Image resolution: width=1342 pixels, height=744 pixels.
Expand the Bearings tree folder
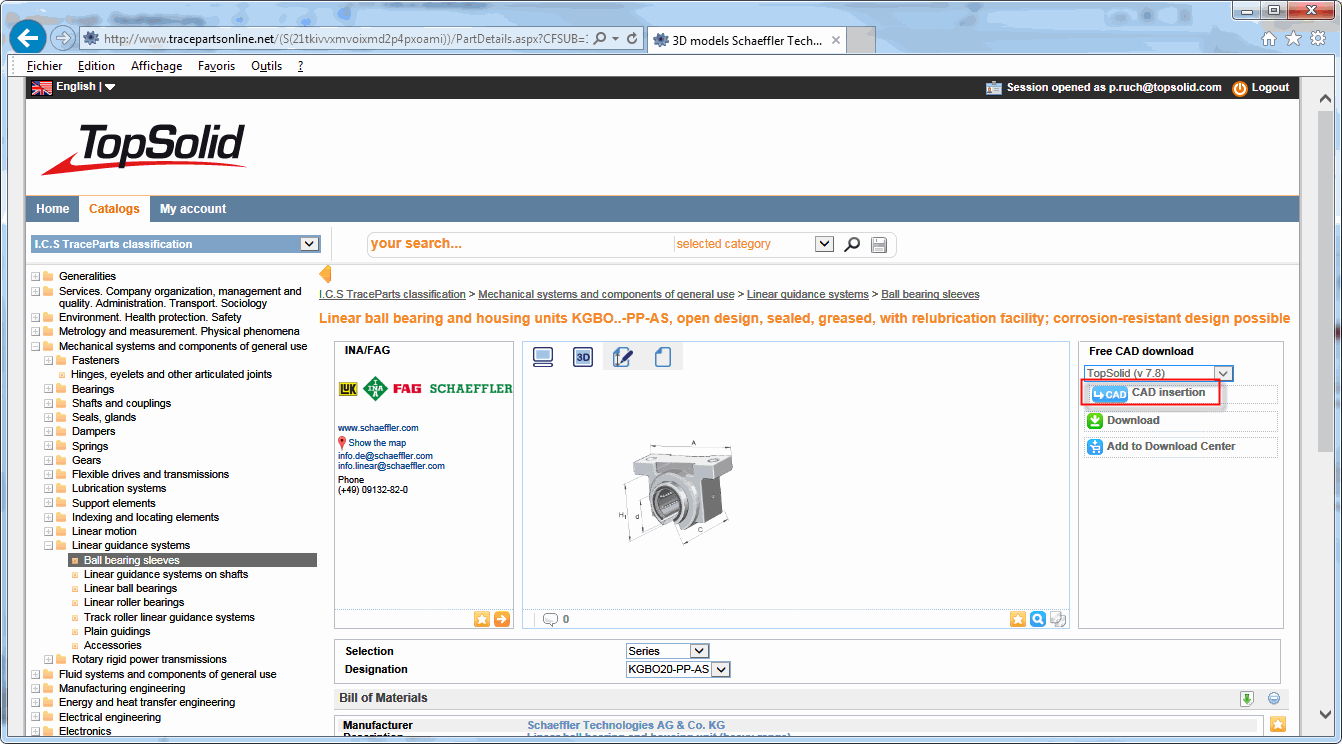(49, 389)
